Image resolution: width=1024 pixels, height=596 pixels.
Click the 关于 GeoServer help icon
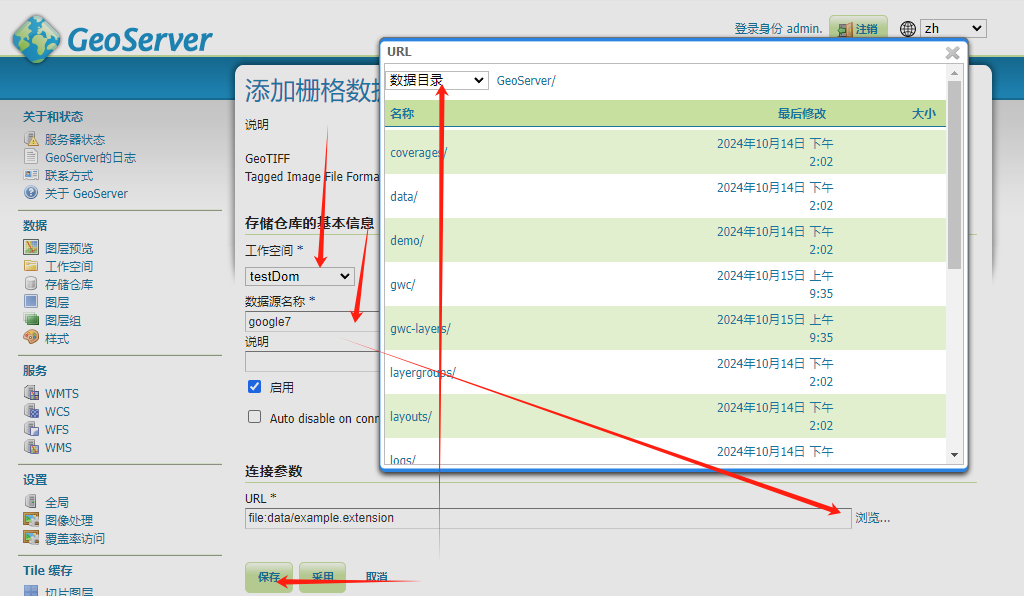pyautogui.click(x=31, y=193)
